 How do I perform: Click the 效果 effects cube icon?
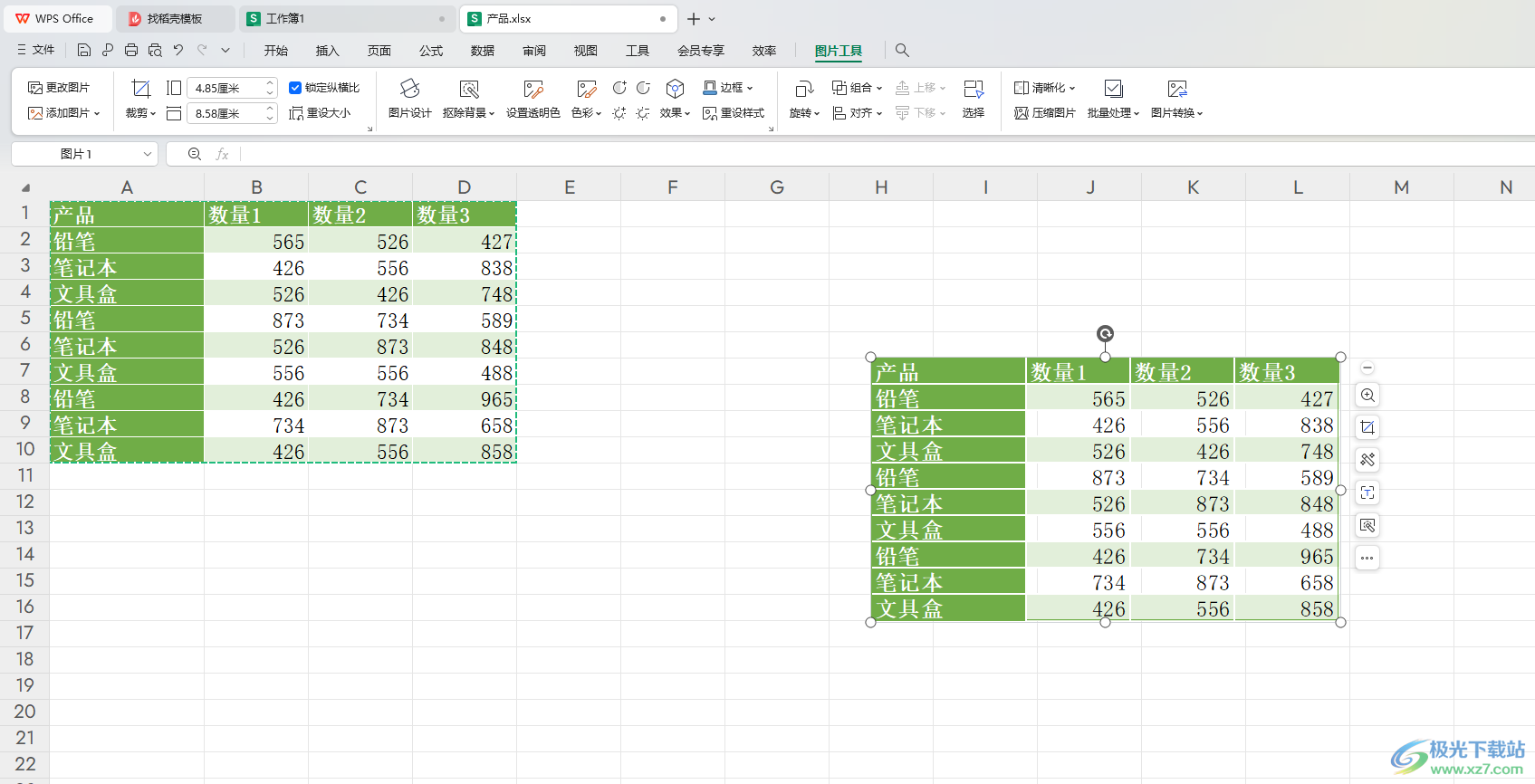(675, 89)
